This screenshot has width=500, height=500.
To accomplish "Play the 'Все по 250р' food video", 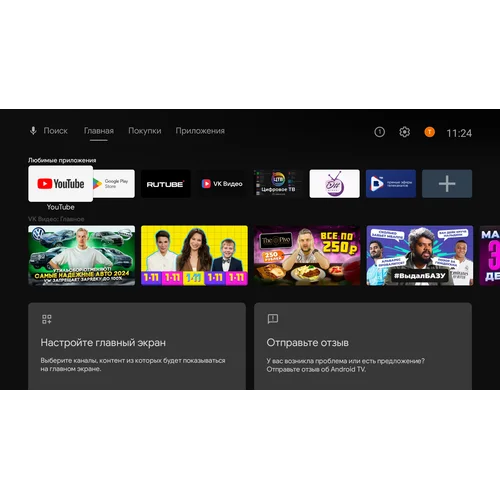I will 307,255.
